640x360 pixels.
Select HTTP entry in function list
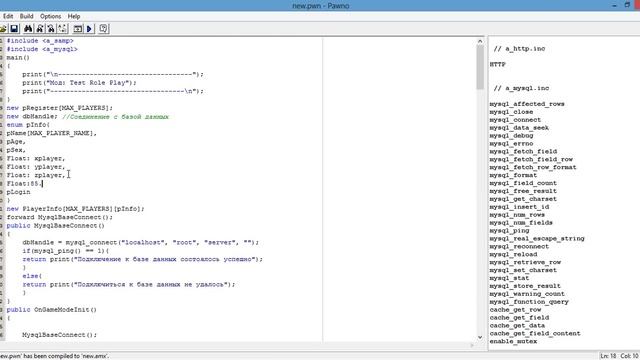498,64
